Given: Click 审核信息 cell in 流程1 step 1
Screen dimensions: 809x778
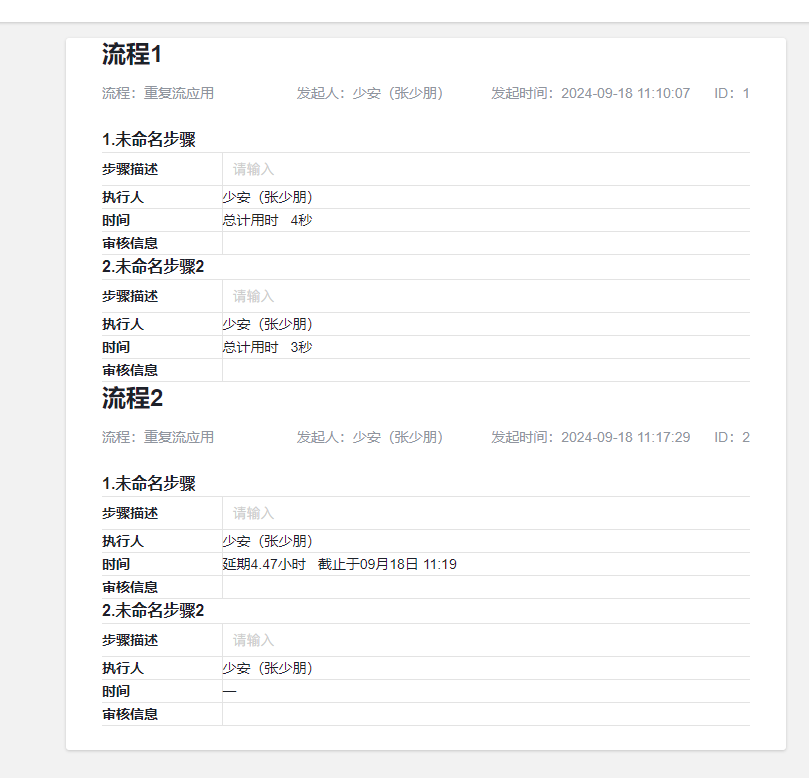Looking at the screenshot, I should (x=486, y=243).
